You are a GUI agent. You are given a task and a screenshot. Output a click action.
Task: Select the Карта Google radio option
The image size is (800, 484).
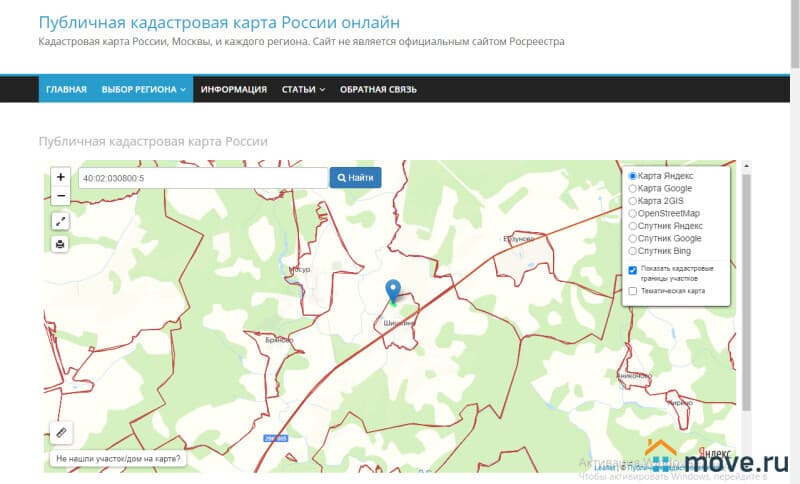coord(632,188)
